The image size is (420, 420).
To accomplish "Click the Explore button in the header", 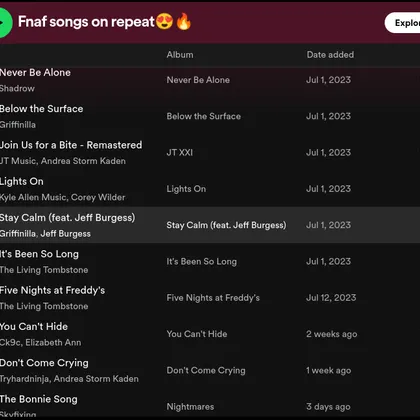I will pos(403,23).
